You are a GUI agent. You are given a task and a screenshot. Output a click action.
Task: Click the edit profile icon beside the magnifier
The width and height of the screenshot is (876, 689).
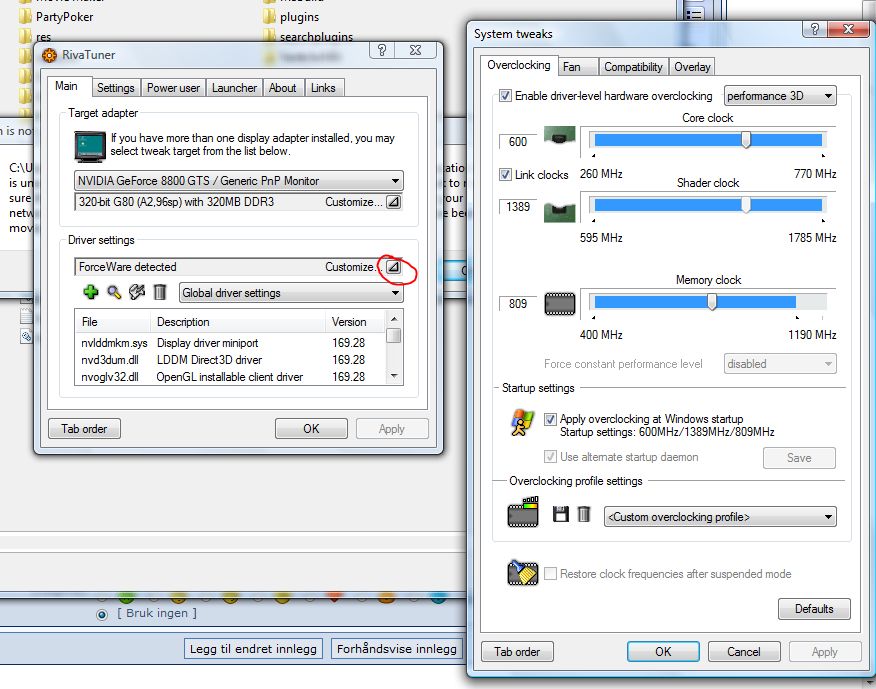[137, 292]
